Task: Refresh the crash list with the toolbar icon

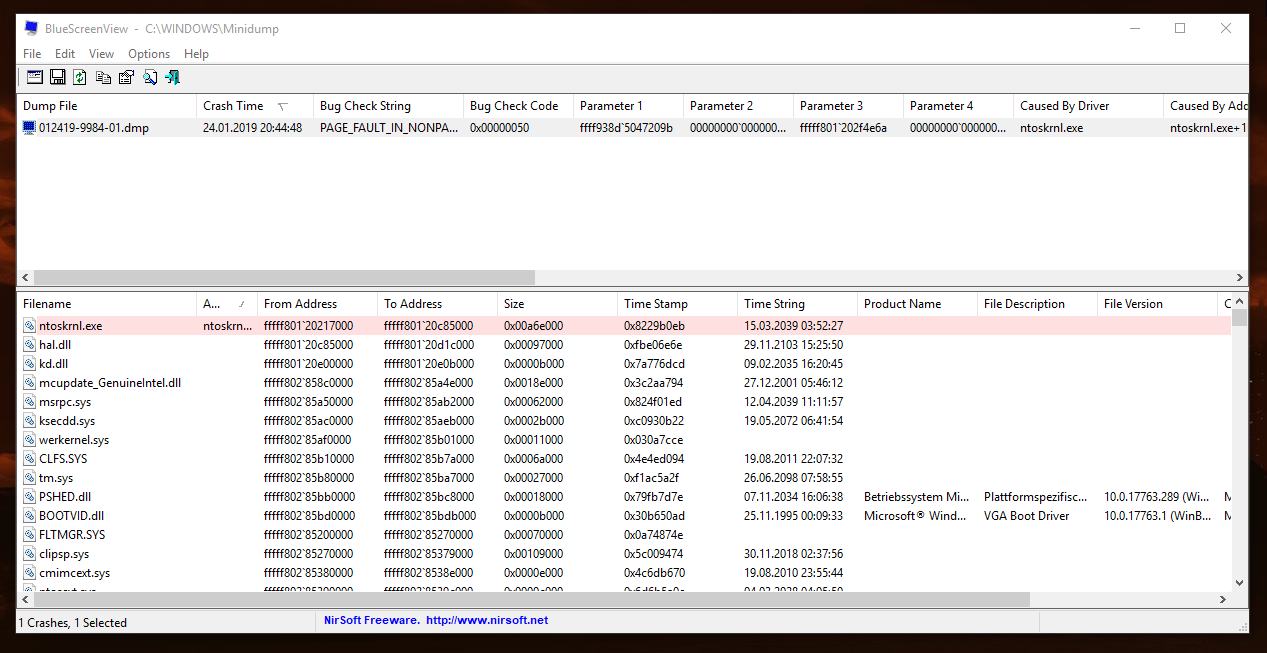Action: pos(80,77)
